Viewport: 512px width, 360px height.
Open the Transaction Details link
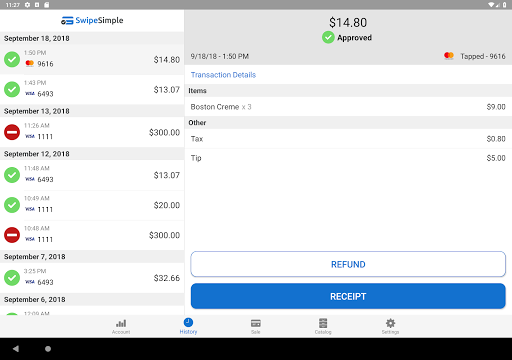[x=223, y=75]
